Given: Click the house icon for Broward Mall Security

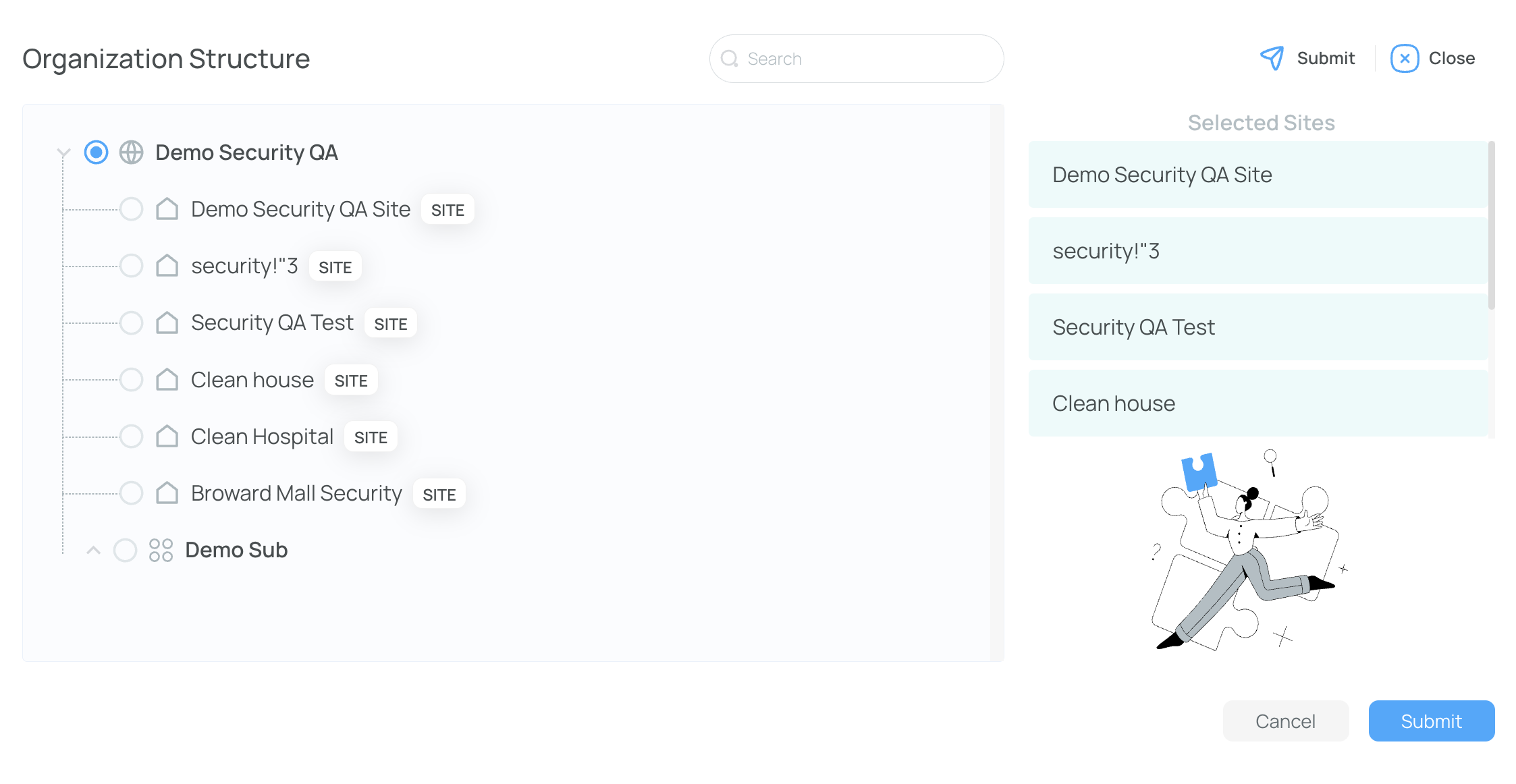Looking at the screenshot, I should [x=167, y=493].
